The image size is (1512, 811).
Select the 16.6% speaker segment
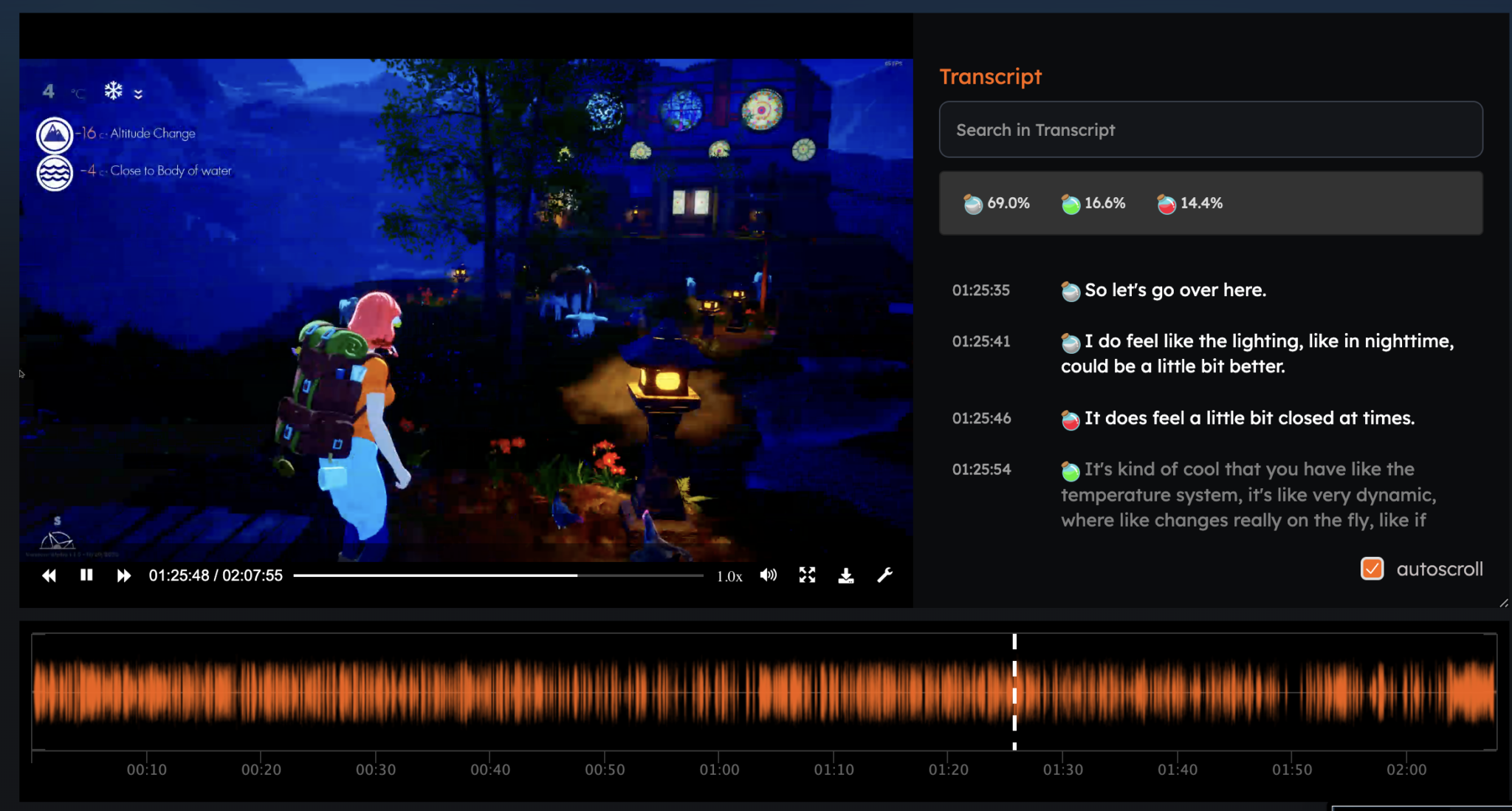tap(1093, 203)
